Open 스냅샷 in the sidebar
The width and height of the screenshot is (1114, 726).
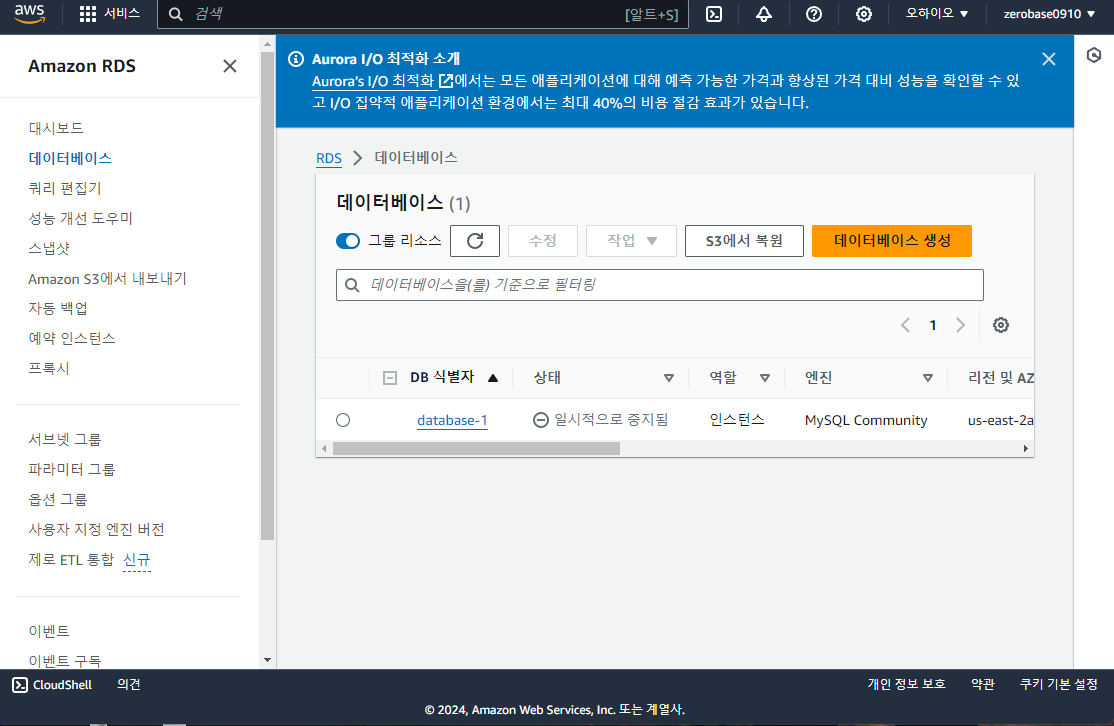49,248
